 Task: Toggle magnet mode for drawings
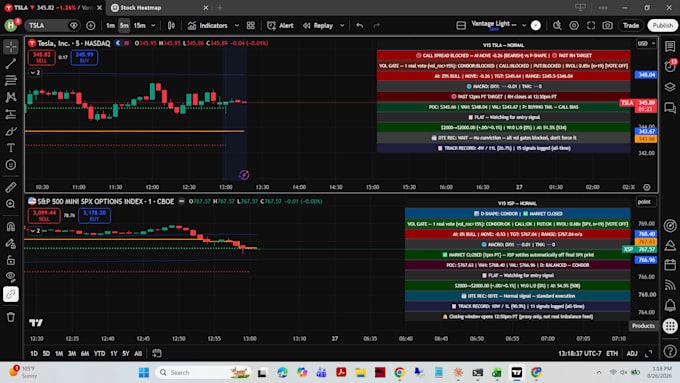click(x=11, y=226)
